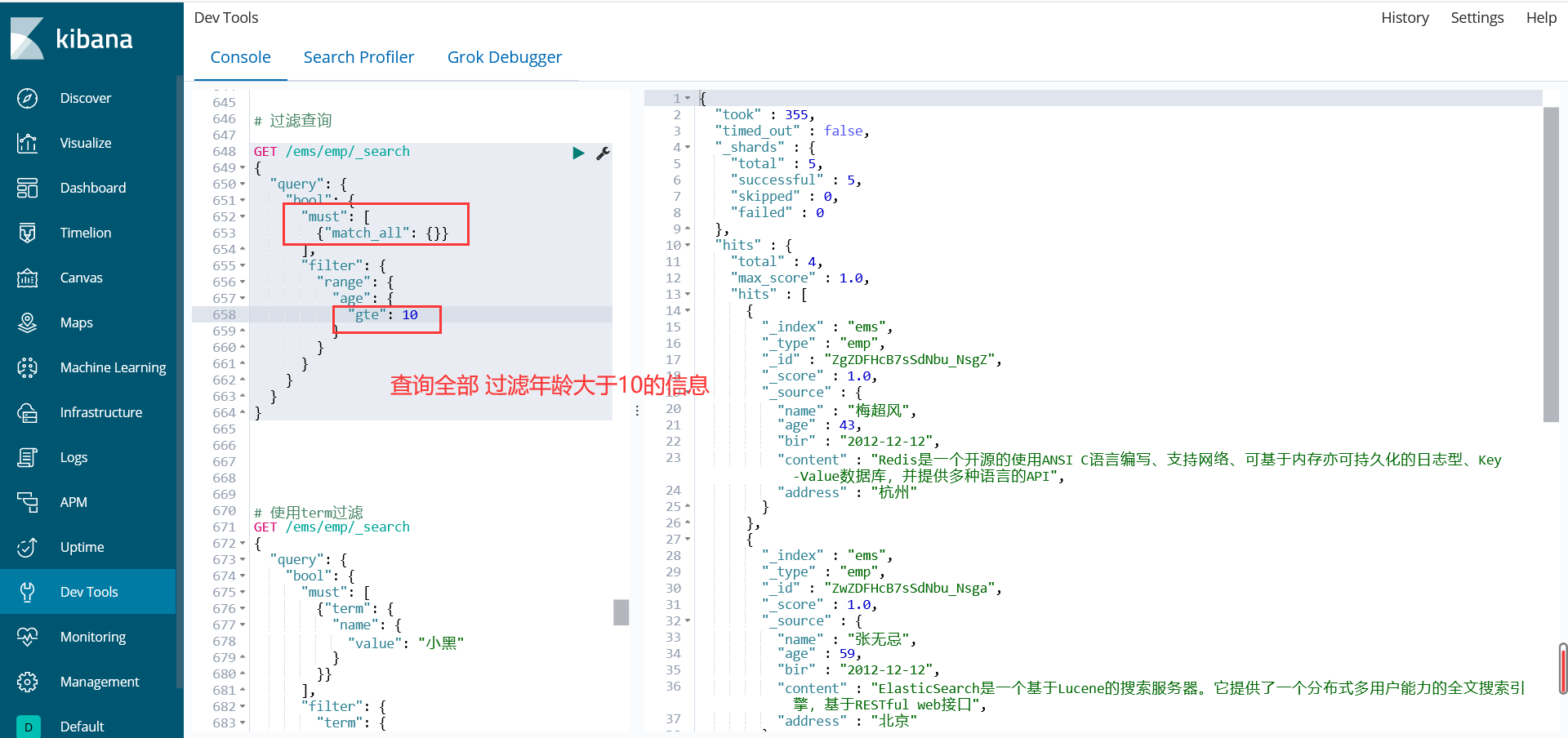Click the gte value 10
This screenshot has width=1568, height=738.
pos(410,315)
